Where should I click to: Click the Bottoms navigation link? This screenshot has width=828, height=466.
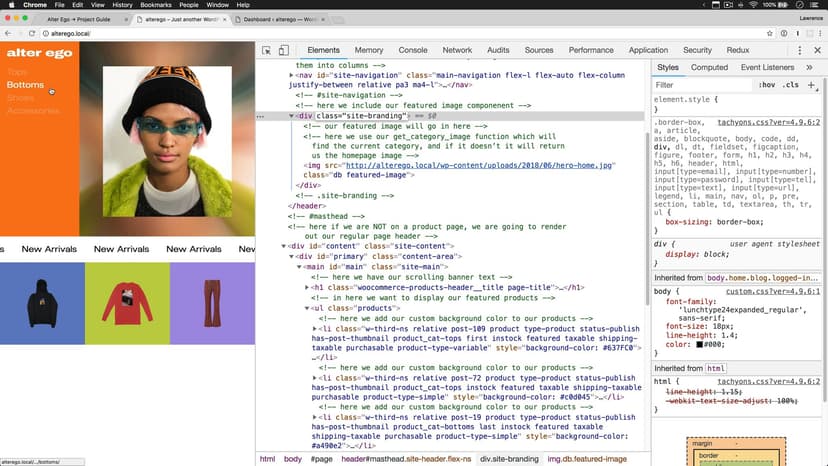click(x=25, y=85)
